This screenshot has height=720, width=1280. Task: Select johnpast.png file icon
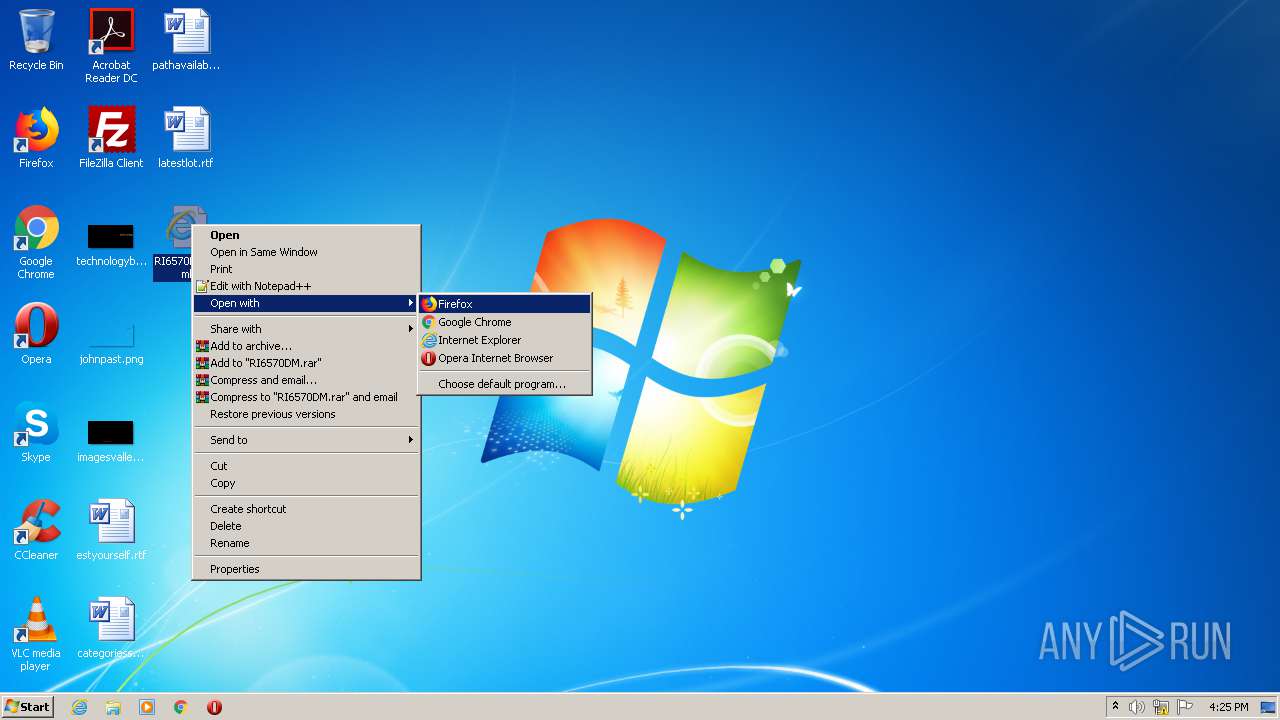tap(111, 340)
